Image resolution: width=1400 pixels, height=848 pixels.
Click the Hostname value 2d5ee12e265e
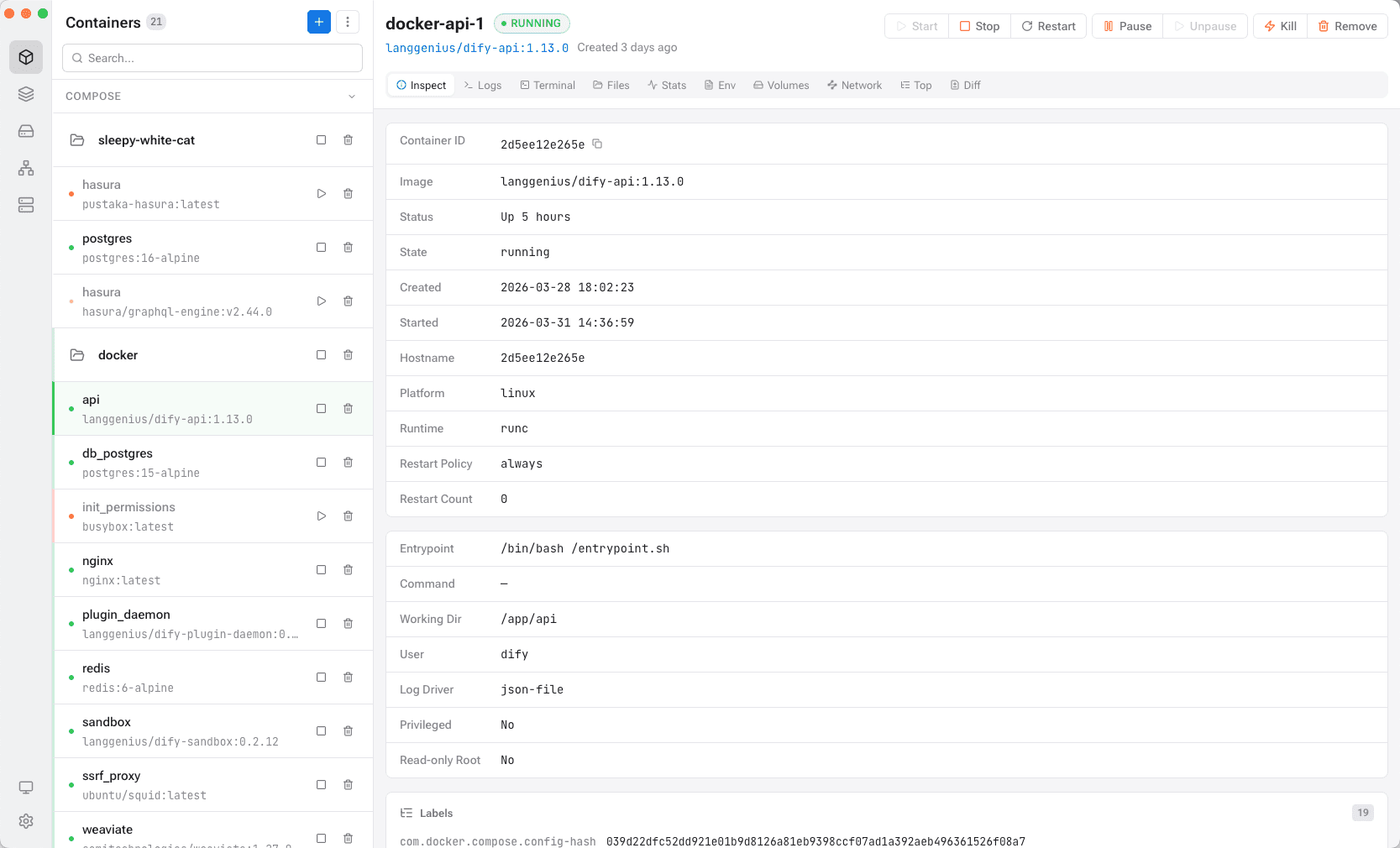pyautogui.click(x=543, y=358)
